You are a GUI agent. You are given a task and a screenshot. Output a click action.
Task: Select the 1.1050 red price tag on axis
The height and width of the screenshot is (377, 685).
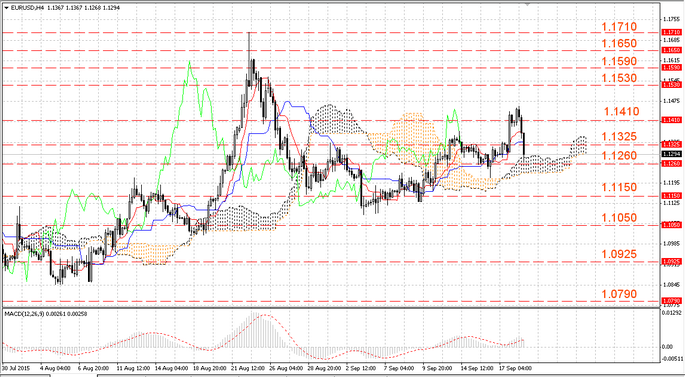671,225
